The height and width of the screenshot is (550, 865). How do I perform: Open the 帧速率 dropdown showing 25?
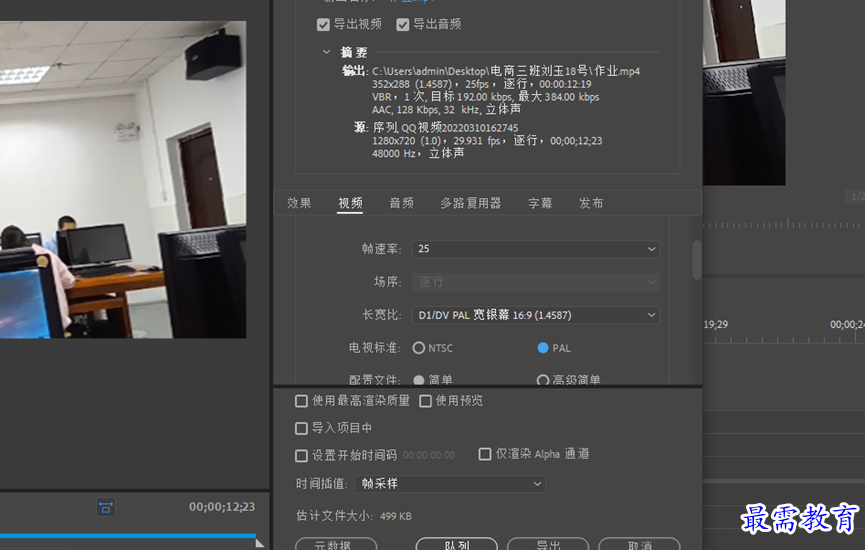[x=536, y=249]
